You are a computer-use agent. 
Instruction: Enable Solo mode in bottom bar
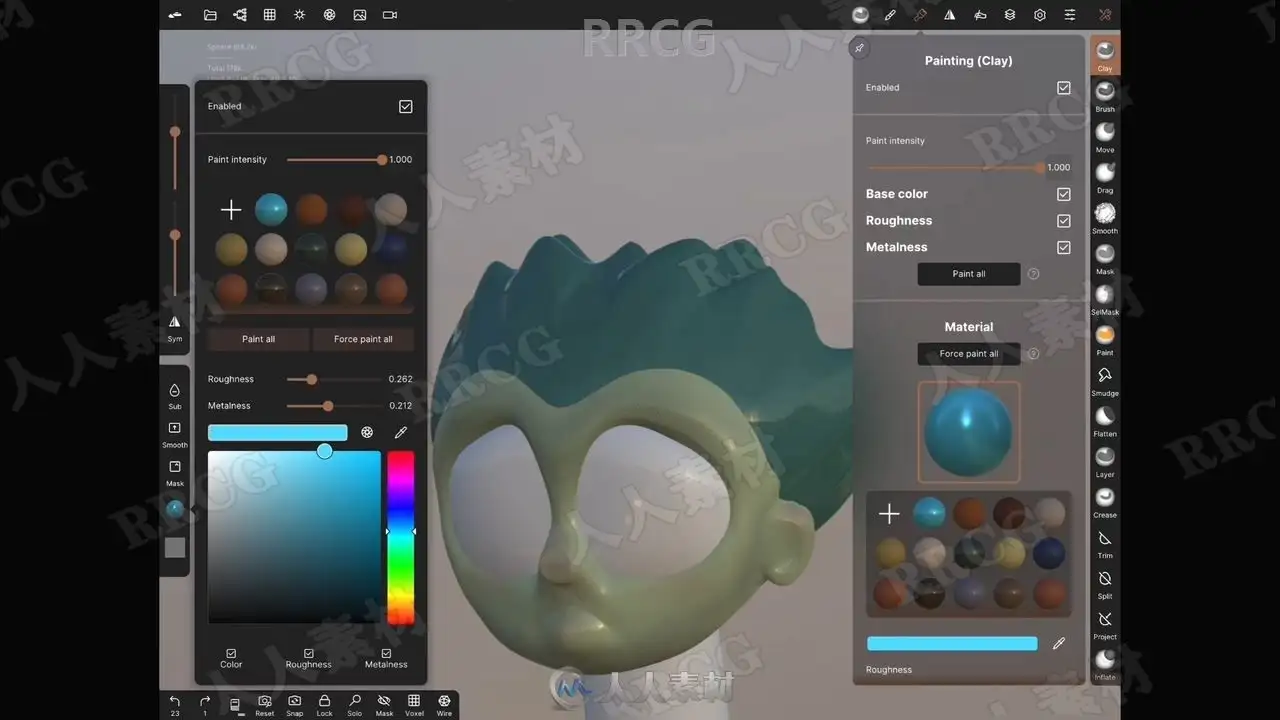point(354,705)
